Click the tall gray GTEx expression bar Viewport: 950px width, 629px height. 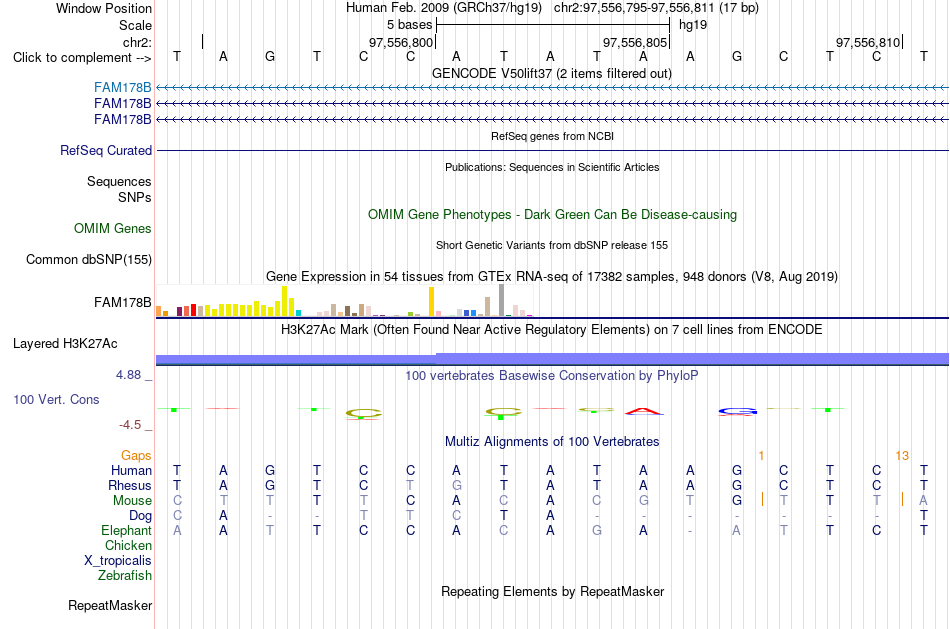(x=501, y=301)
